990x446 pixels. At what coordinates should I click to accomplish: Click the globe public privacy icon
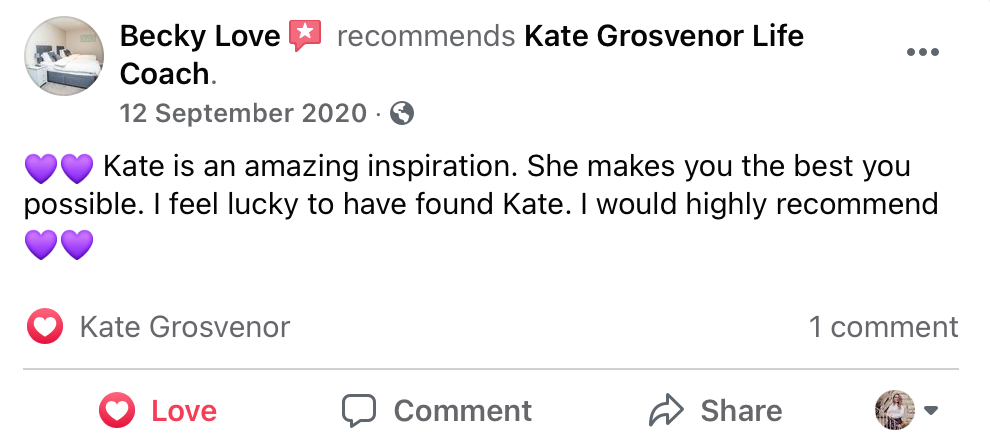402,113
